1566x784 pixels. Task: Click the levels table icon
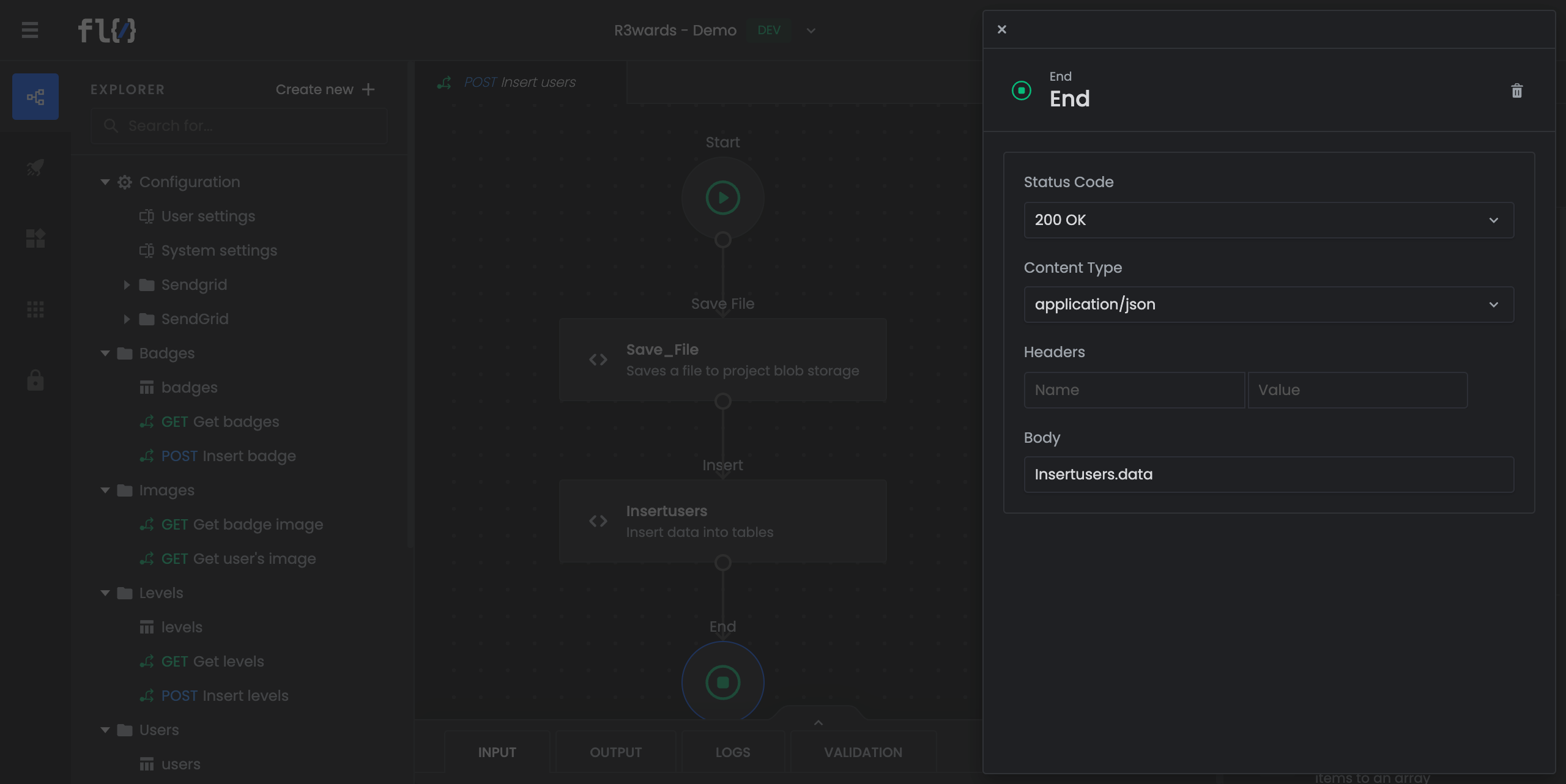pos(147,627)
